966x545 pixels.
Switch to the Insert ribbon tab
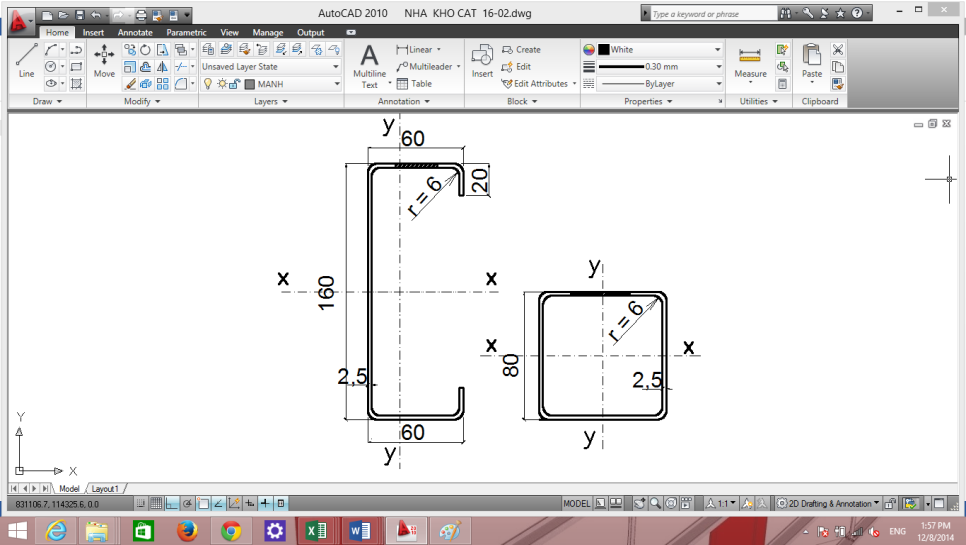[x=94, y=33]
